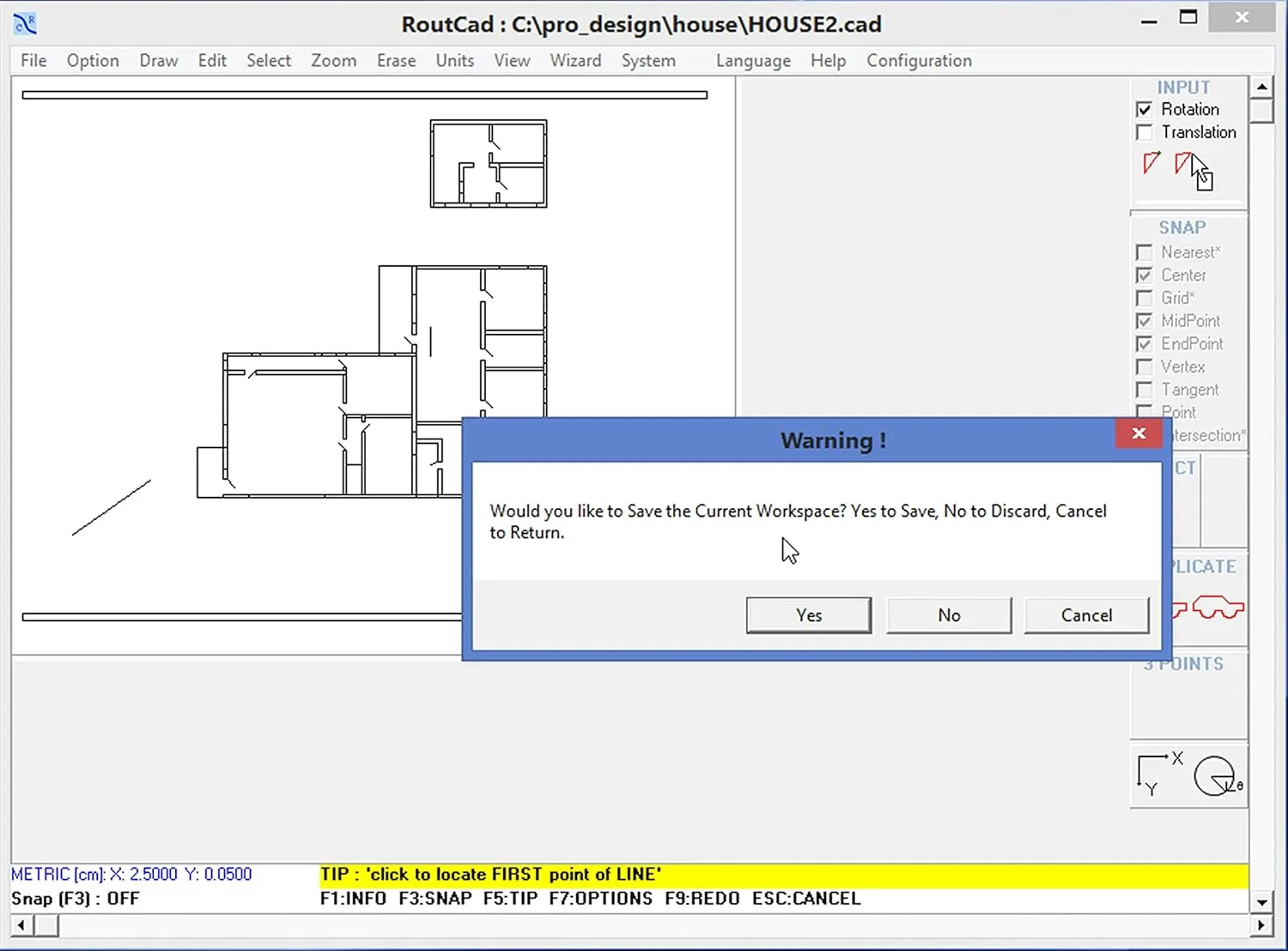Select the right red translation vector icon
This screenshot has width=1288, height=951.
tap(1185, 161)
